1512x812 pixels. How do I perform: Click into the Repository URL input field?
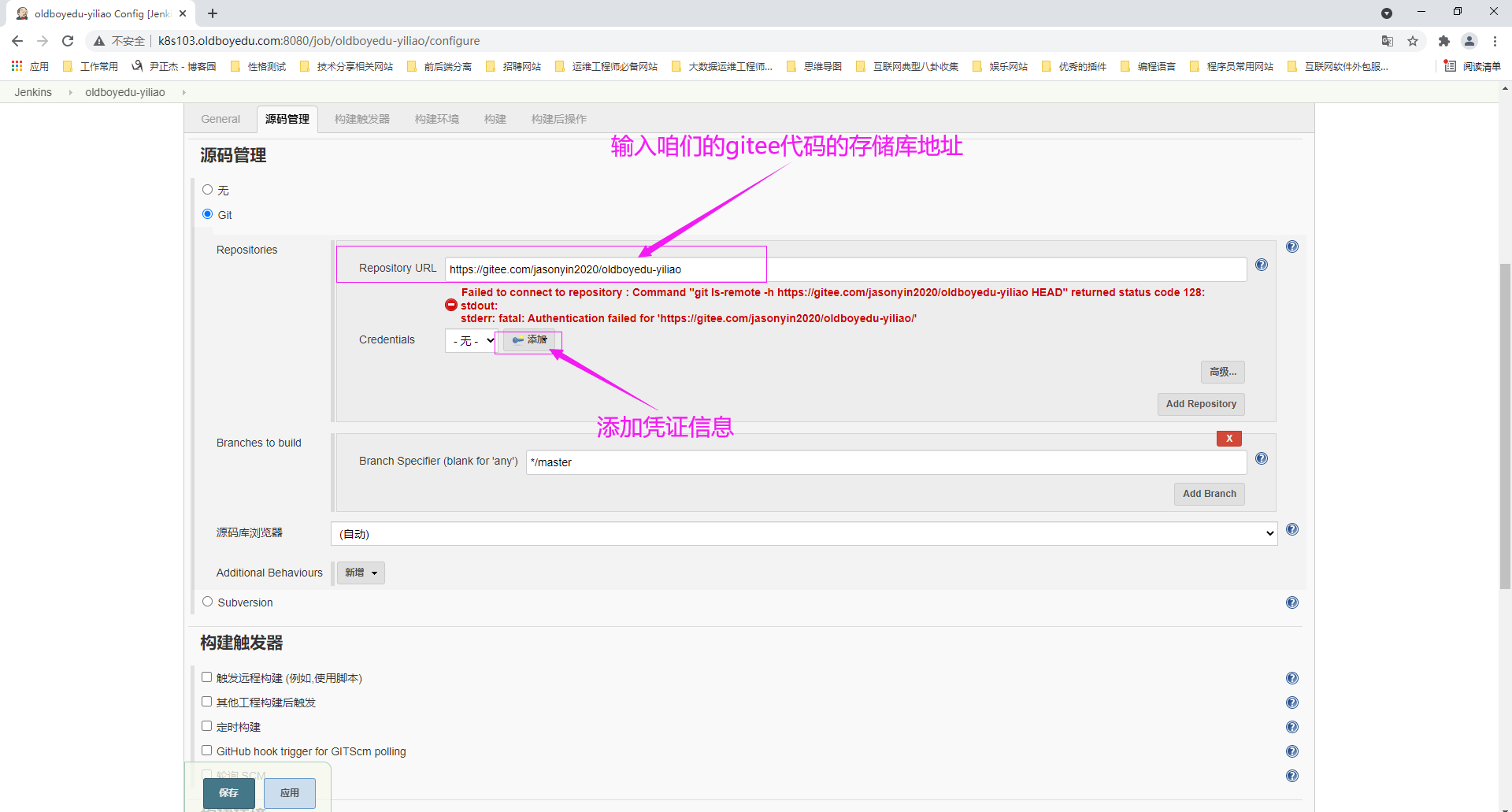coord(843,269)
